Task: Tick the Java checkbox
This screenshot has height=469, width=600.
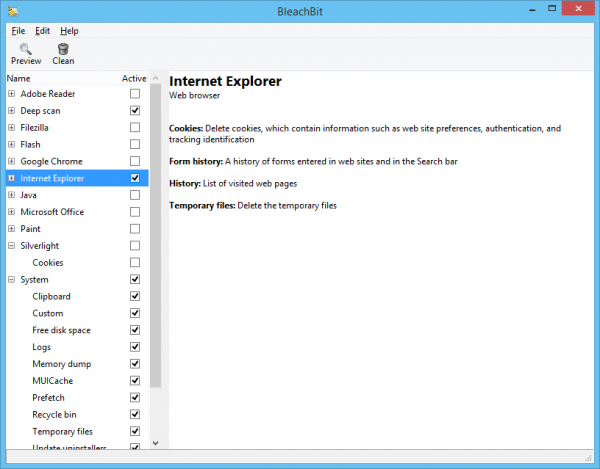Action: click(135, 195)
